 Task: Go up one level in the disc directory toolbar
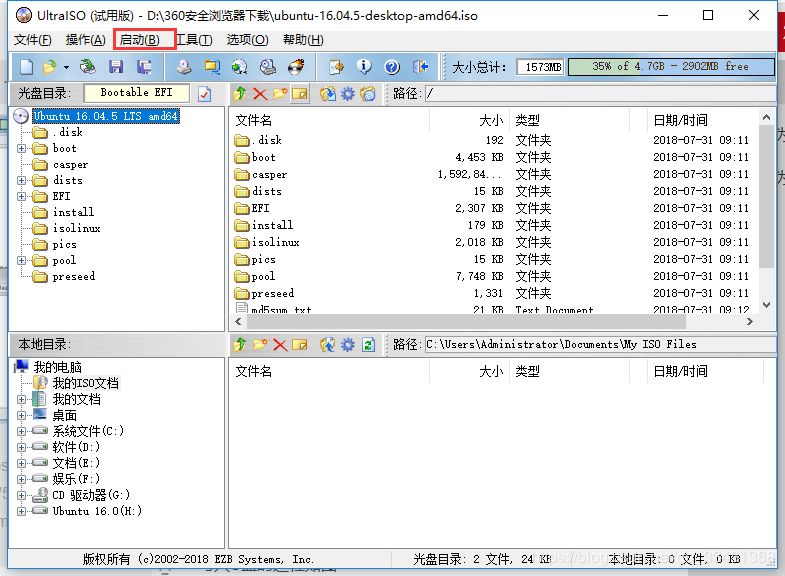[240, 94]
